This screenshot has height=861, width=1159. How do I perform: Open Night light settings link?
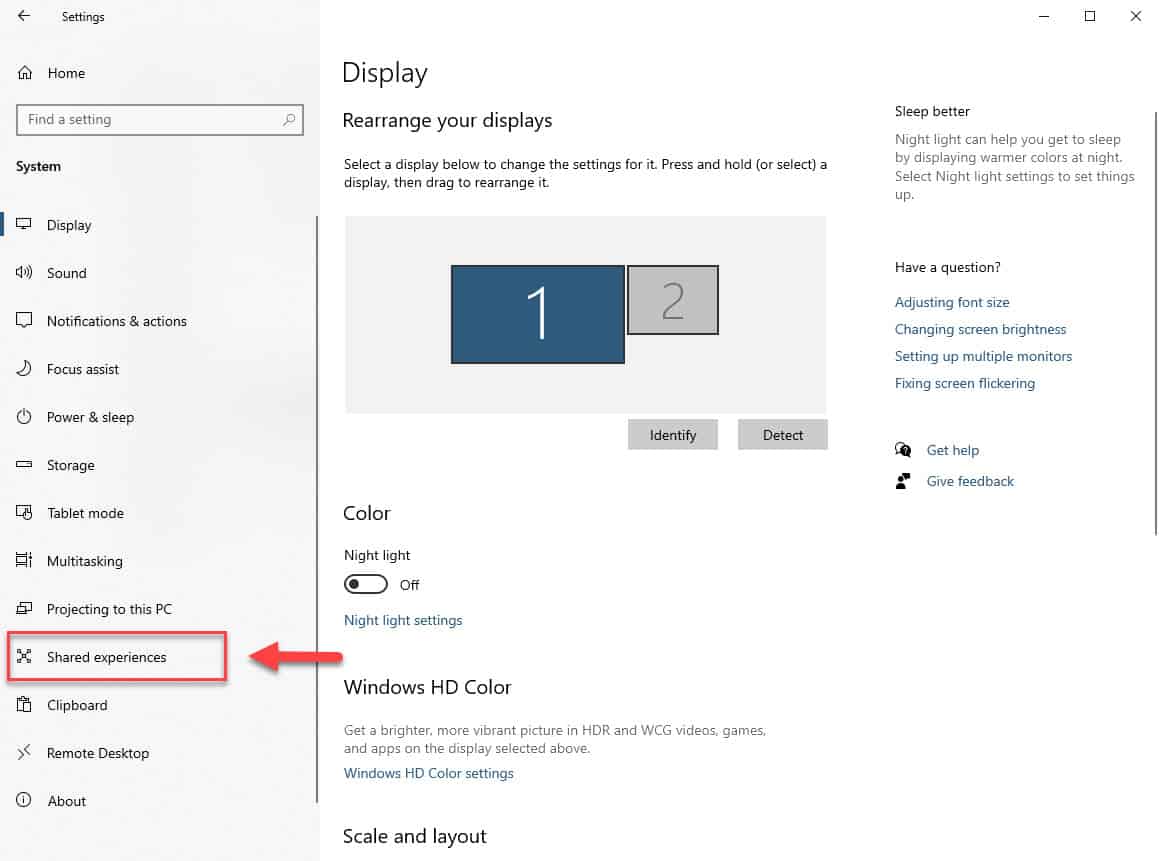(x=403, y=620)
